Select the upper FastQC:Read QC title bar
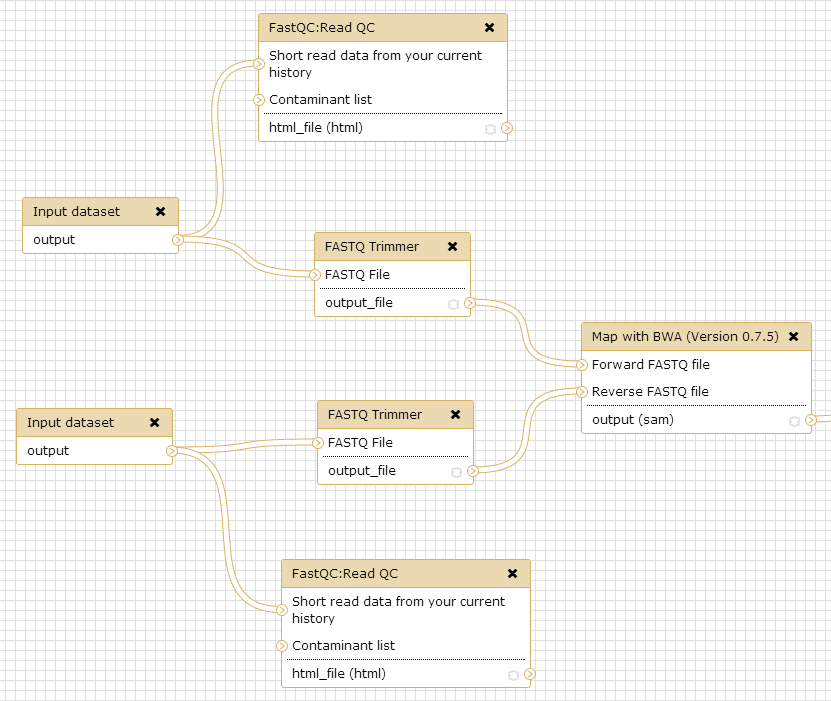Viewport: 831px width, 701px height. tap(383, 28)
